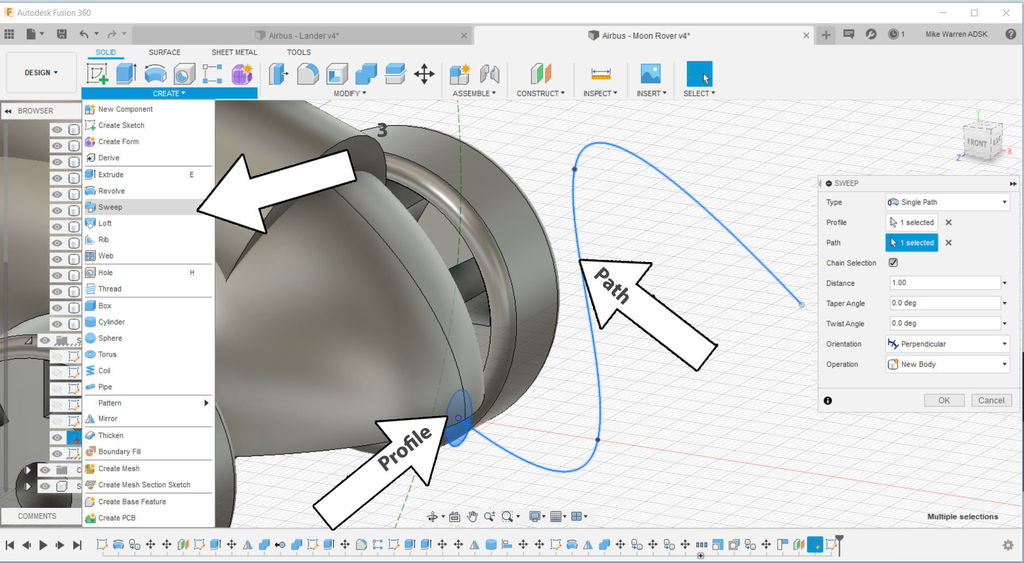The image size is (1024, 563).
Task: Open the timeline settings gear
Action: point(1008,544)
